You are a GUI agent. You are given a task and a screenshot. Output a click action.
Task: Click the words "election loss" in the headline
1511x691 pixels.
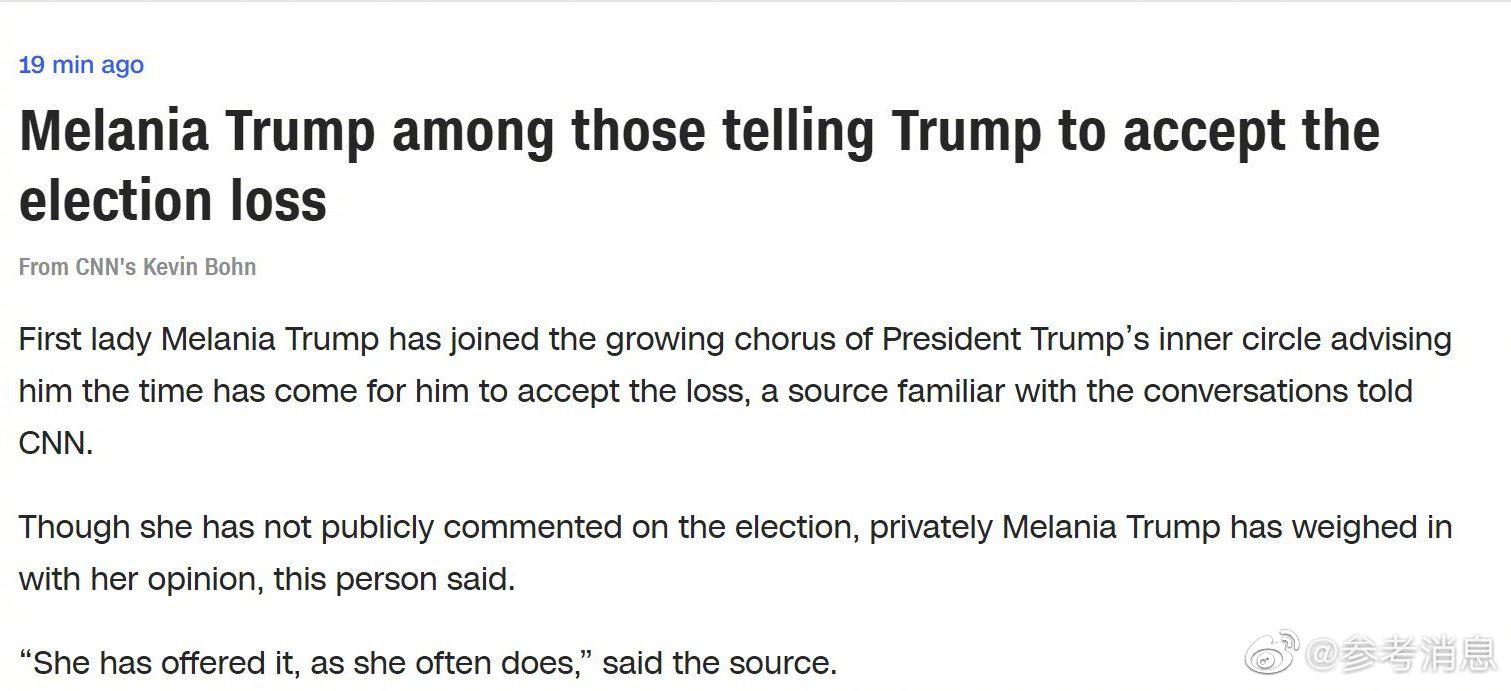173,200
